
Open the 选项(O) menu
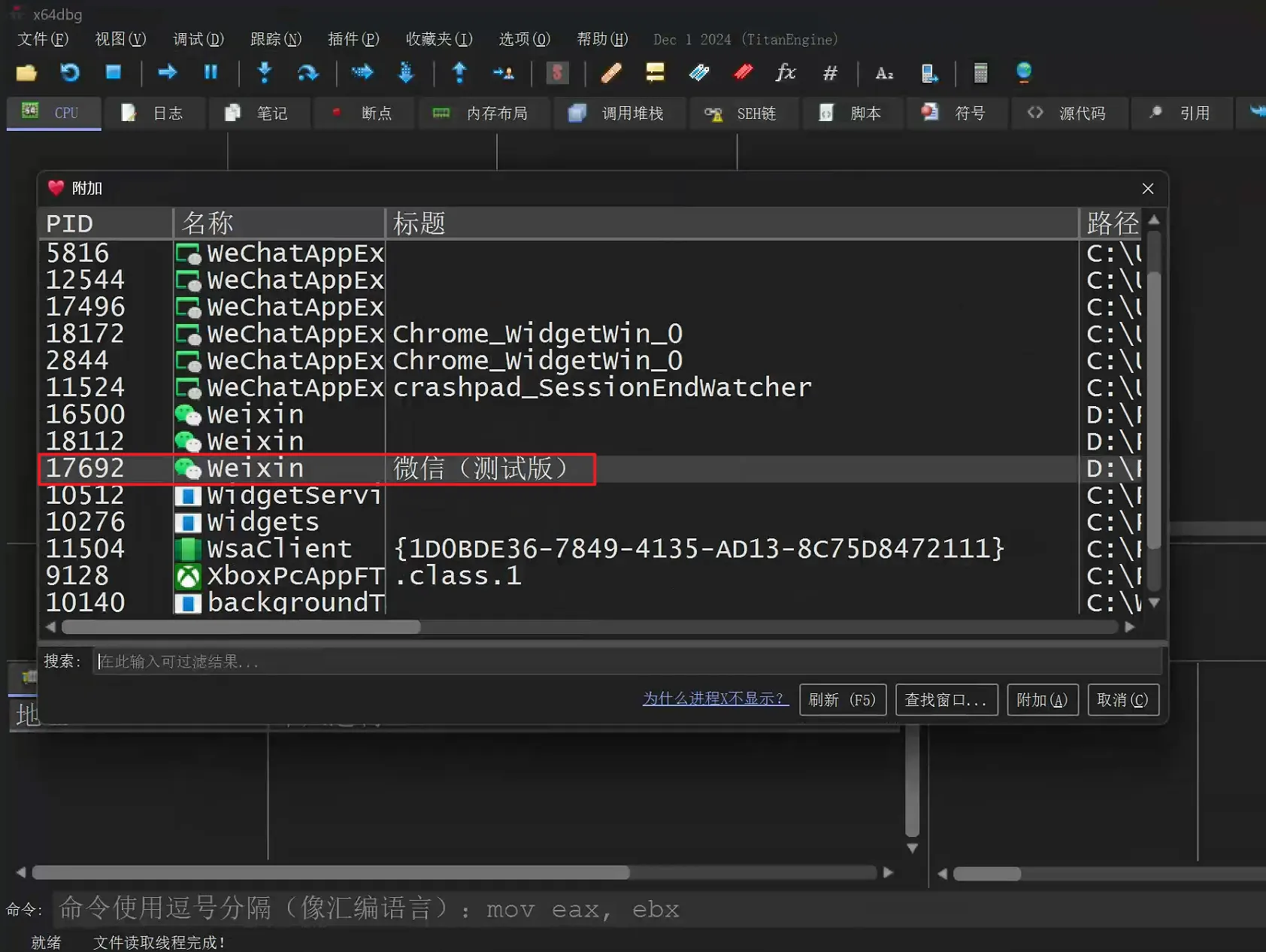click(525, 39)
